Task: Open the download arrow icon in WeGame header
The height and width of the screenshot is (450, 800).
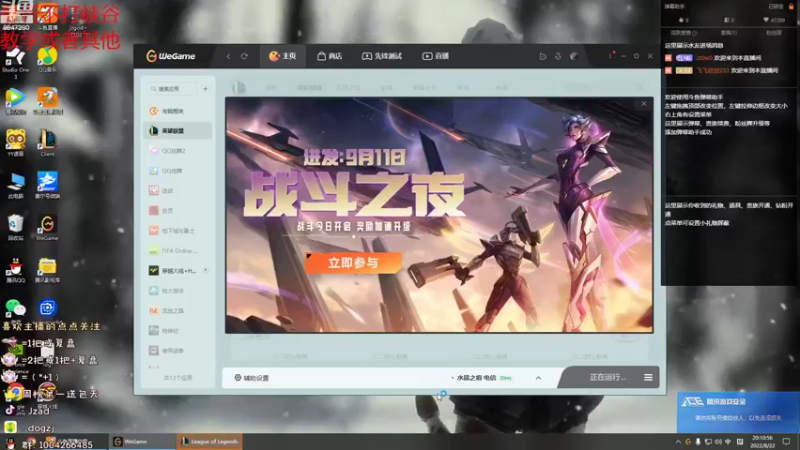Action: (x=558, y=56)
